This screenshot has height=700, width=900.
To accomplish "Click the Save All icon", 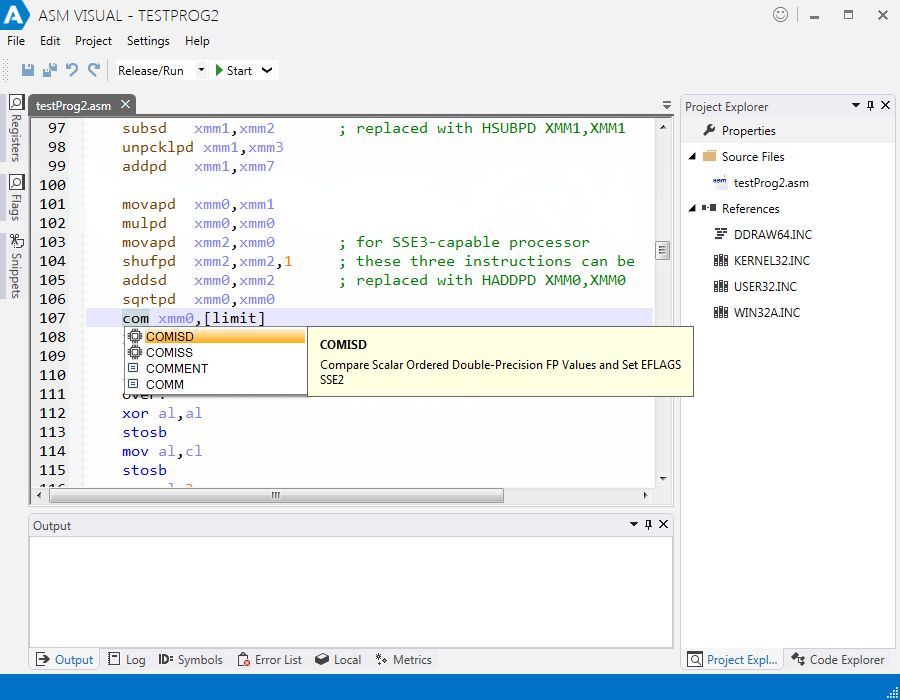I will click(x=48, y=69).
